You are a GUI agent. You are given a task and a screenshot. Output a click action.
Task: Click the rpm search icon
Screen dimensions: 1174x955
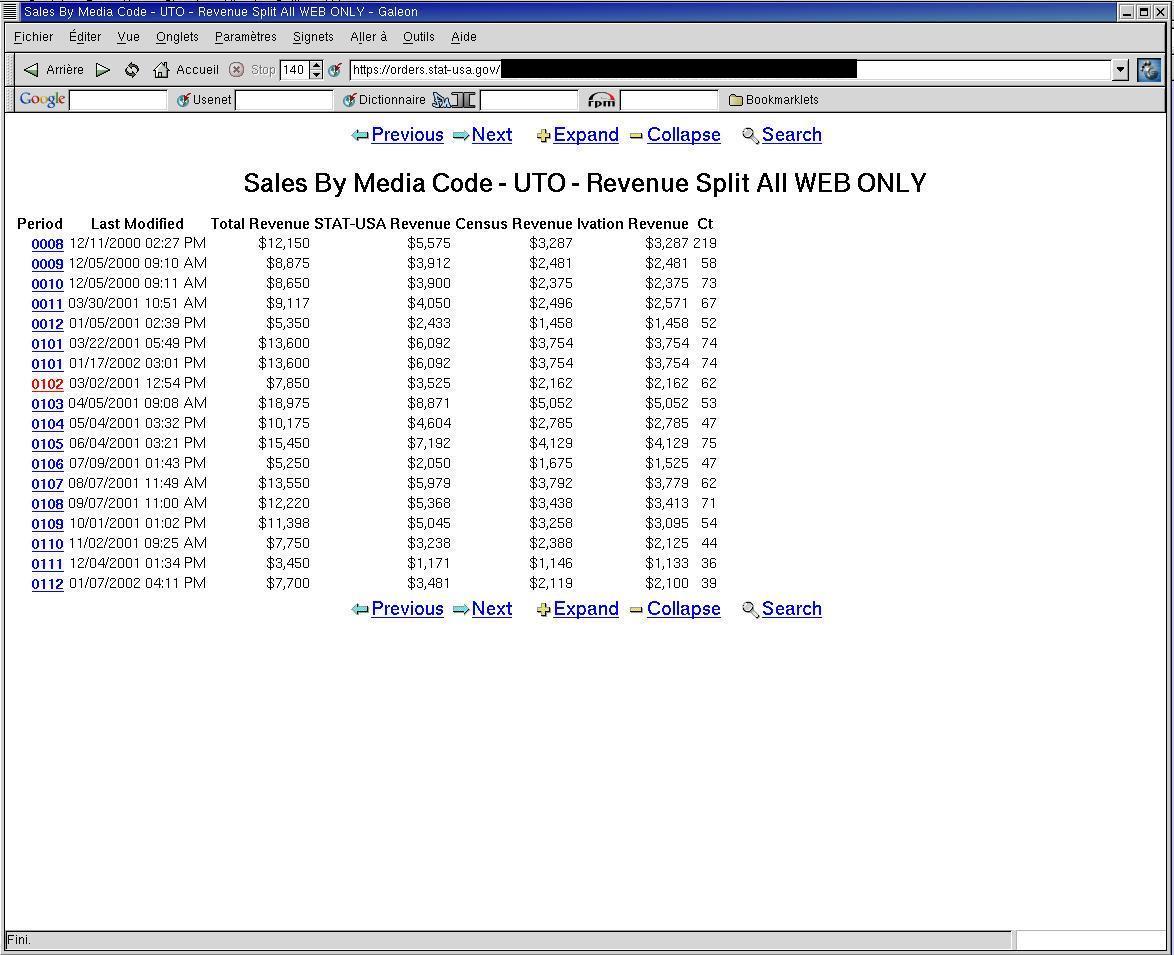[601, 100]
